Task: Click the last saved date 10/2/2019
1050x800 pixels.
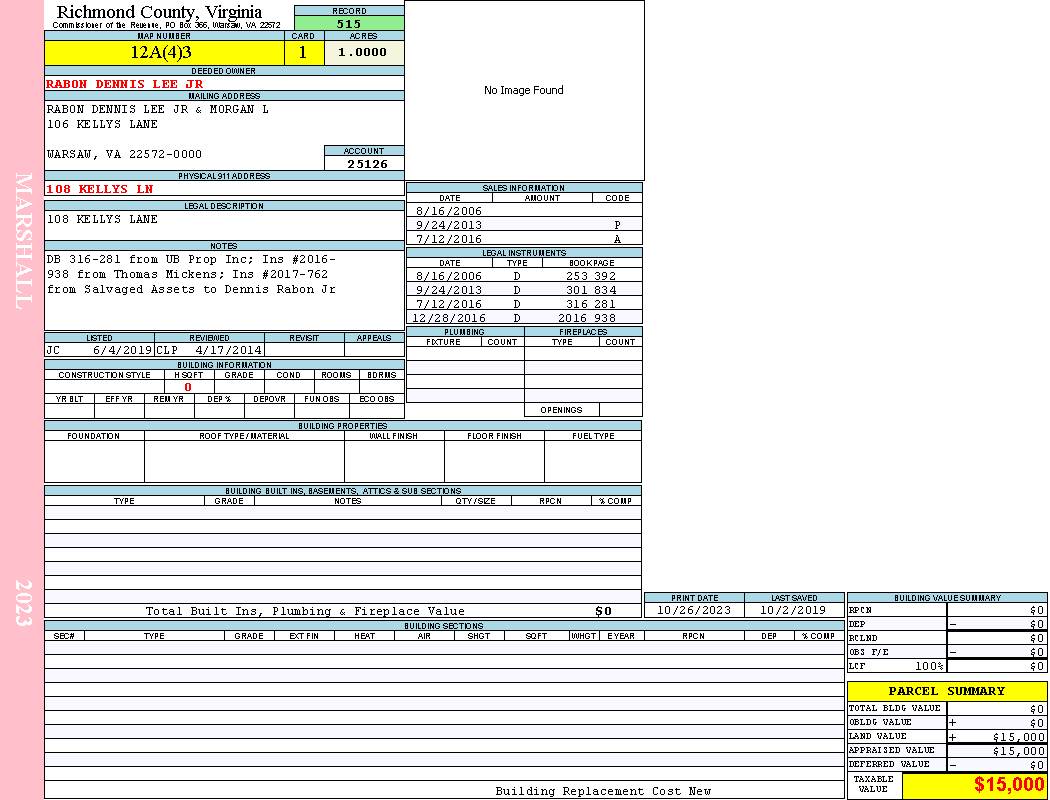Action: click(793, 610)
